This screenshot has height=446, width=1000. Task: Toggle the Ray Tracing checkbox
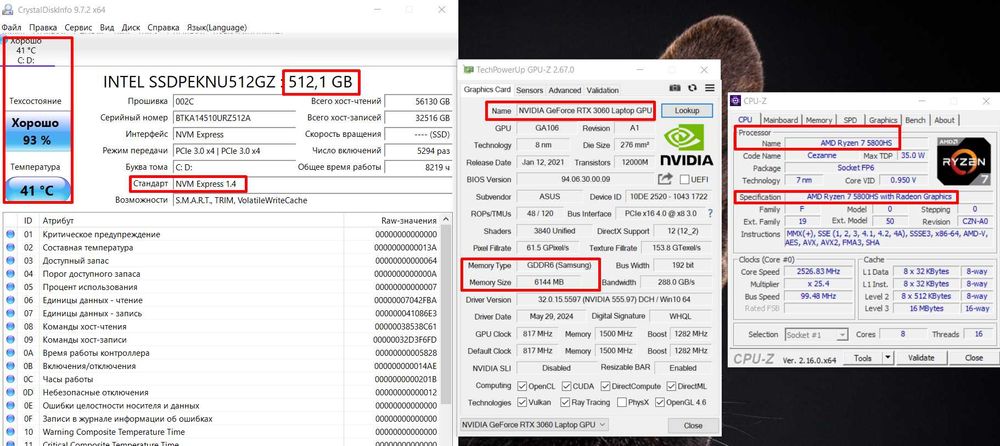(564, 403)
